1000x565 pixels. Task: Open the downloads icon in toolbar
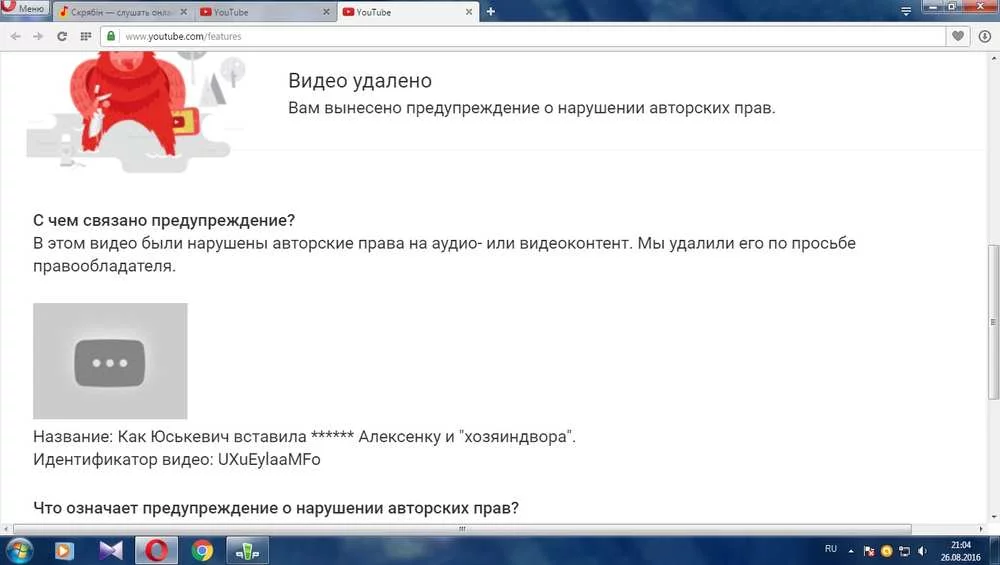click(x=985, y=36)
